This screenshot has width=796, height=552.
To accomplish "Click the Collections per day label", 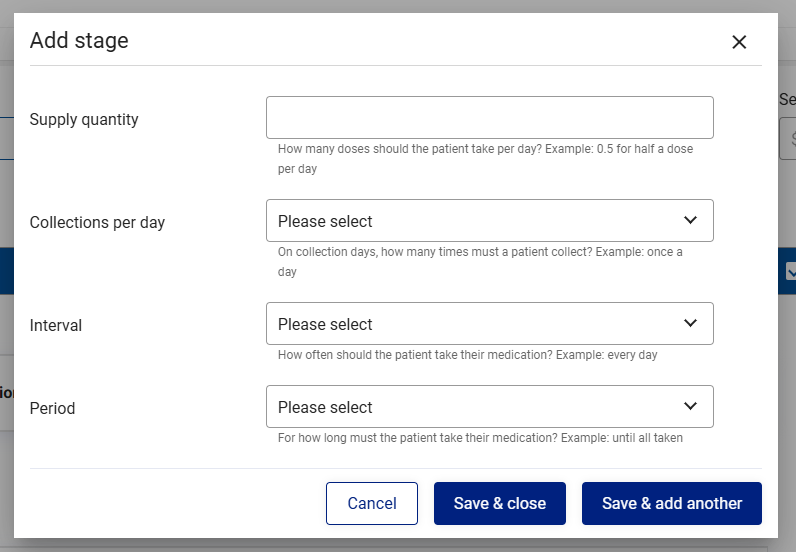I will tap(97, 222).
